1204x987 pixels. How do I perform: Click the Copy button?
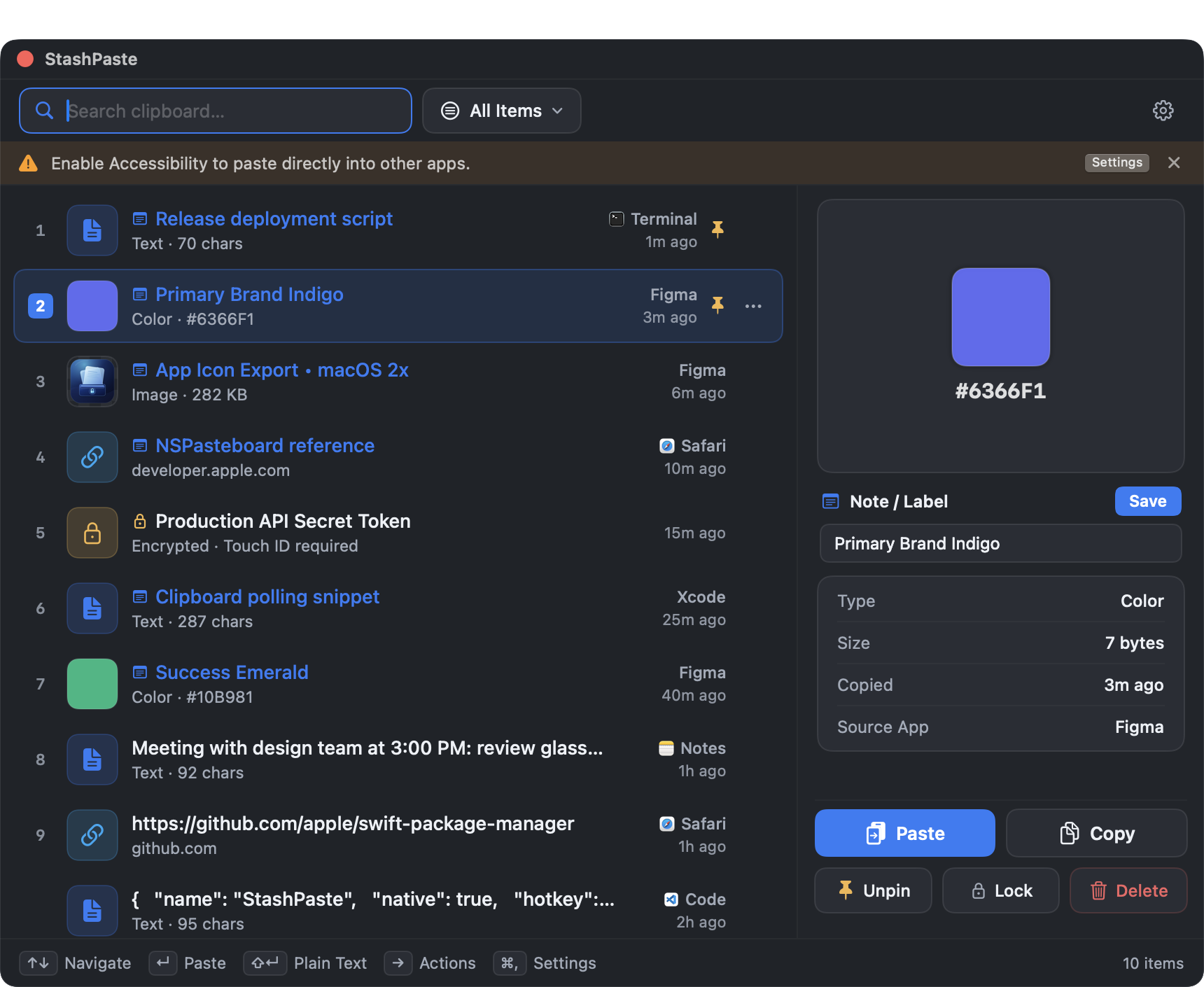click(1097, 833)
